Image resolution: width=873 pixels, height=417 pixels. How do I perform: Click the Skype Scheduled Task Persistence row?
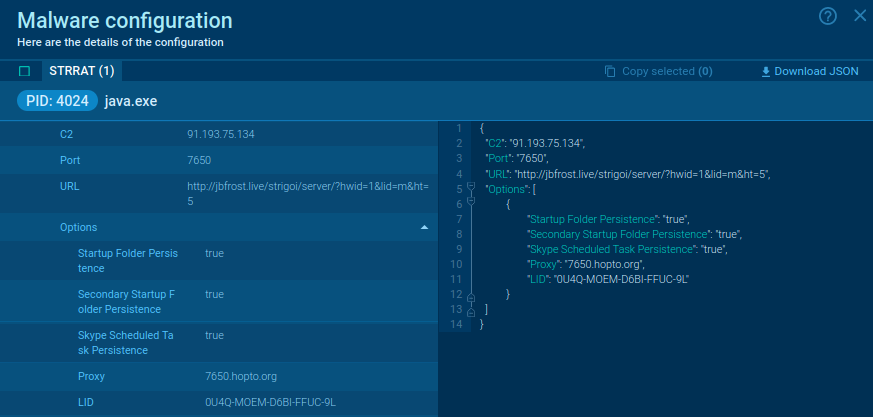click(x=218, y=342)
